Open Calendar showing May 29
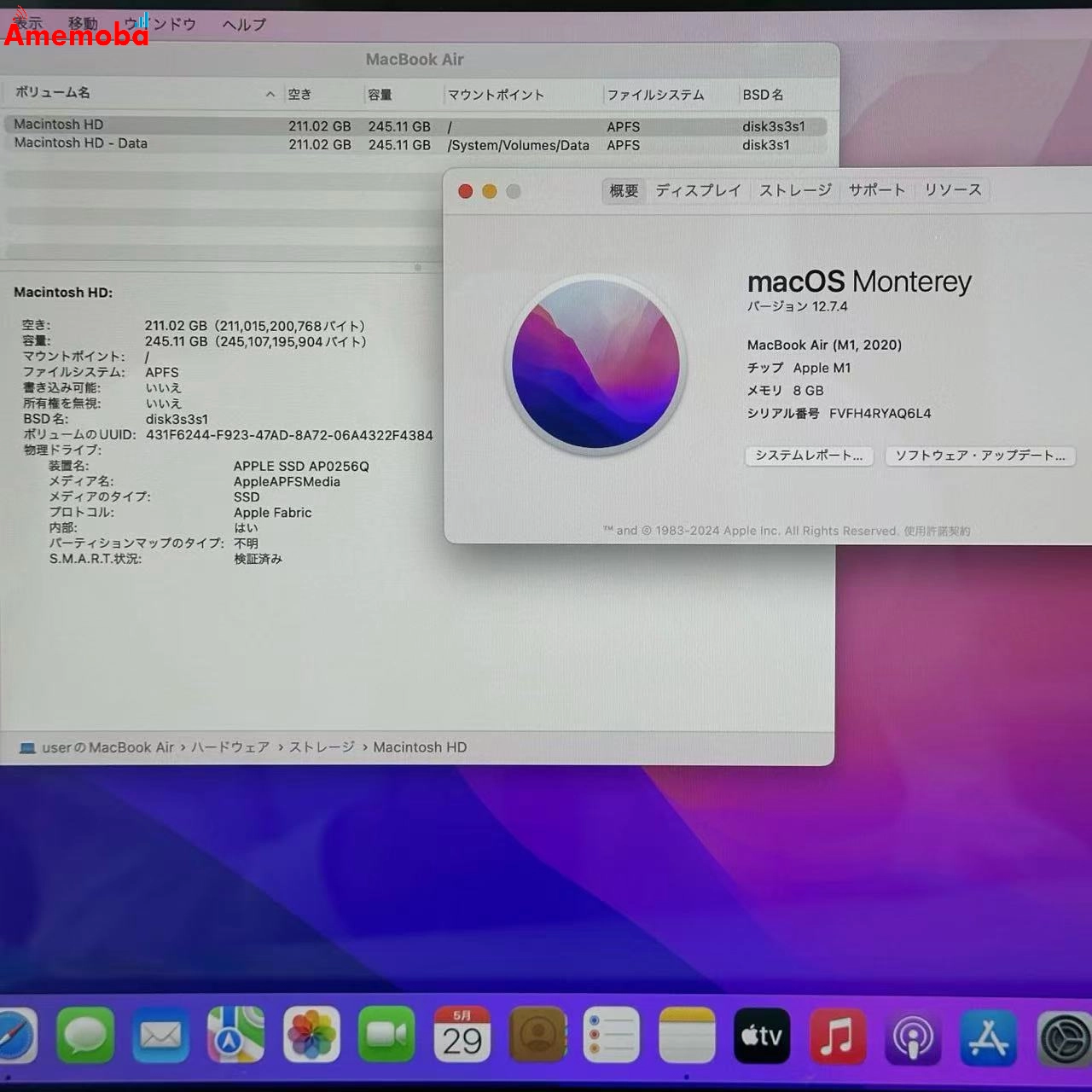Screen dimensions: 1092x1092 [x=463, y=1037]
